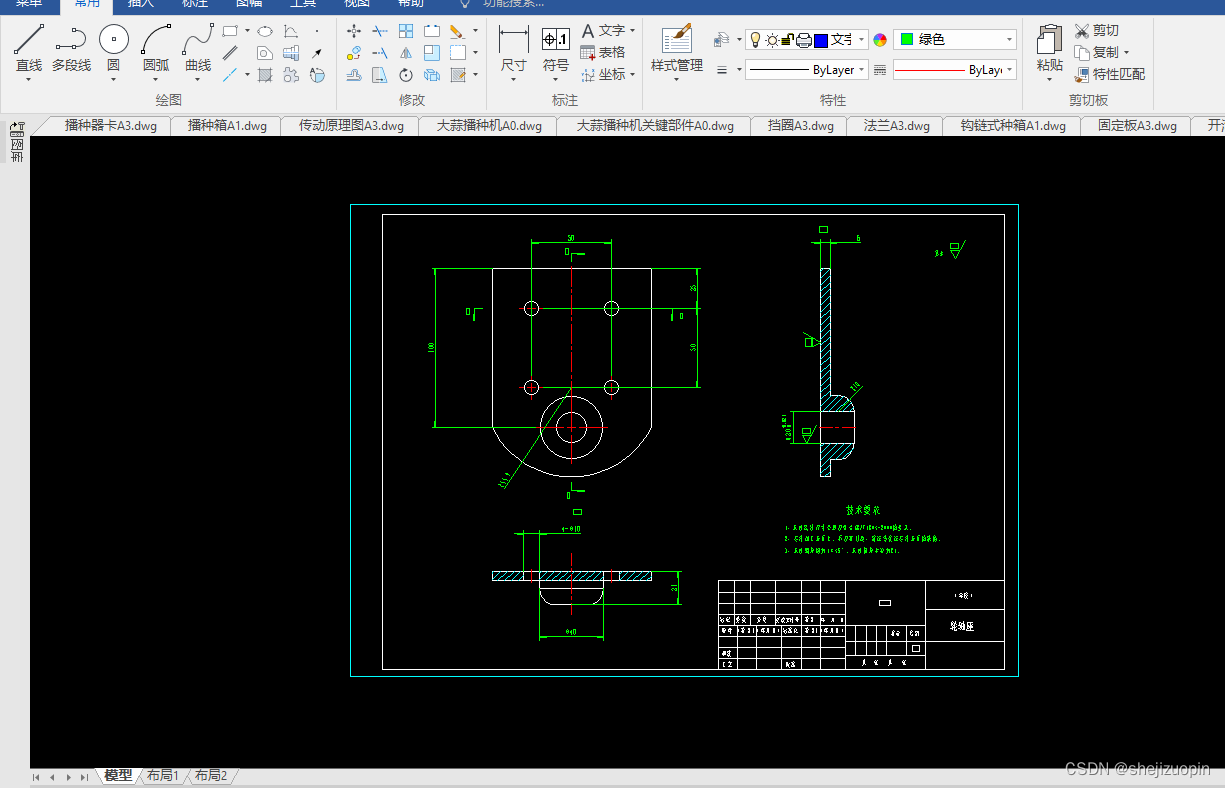Select the rectangle draw tool
The width and height of the screenshot is (1225, 788).
pos(230,31)
